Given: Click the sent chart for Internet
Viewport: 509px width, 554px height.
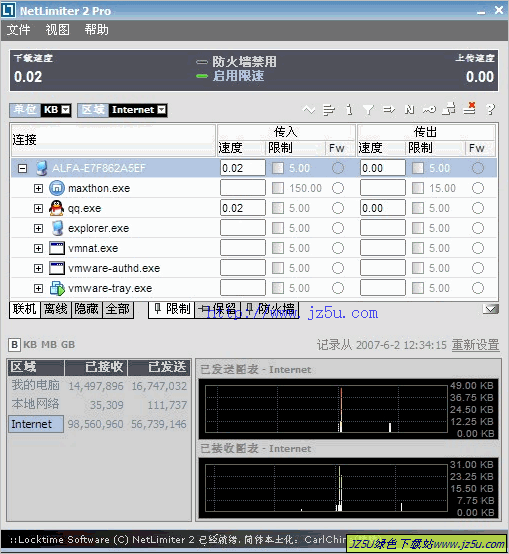Looking at the screenshot, I should [x=348, y=409].
